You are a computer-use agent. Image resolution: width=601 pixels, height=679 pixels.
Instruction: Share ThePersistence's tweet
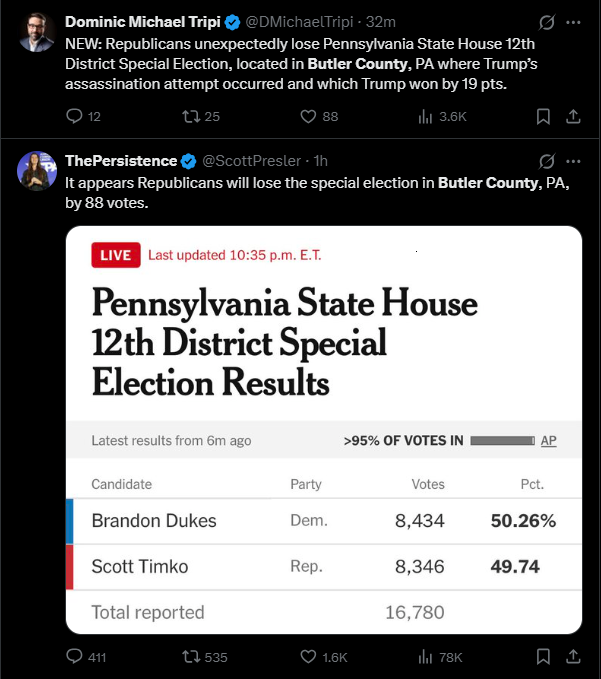[573, 656]
